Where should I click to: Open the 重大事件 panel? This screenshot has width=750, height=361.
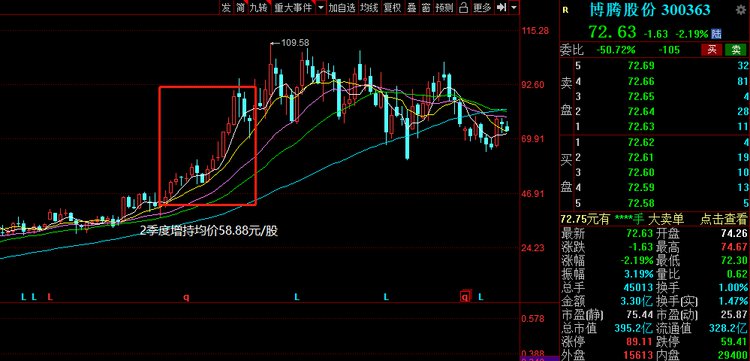(293, 7)
